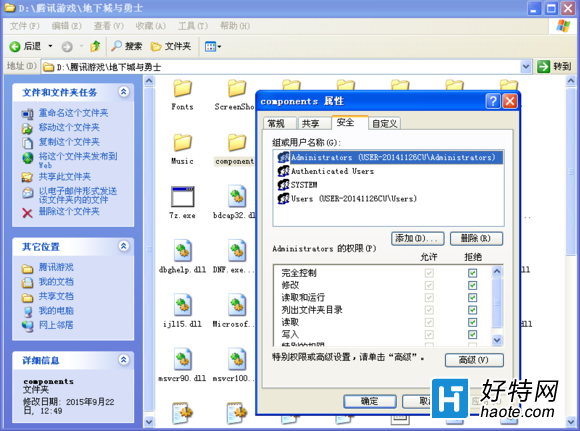580x431 pixels.
Task: Click the 添加(D)... button
Action: [417, 238]
